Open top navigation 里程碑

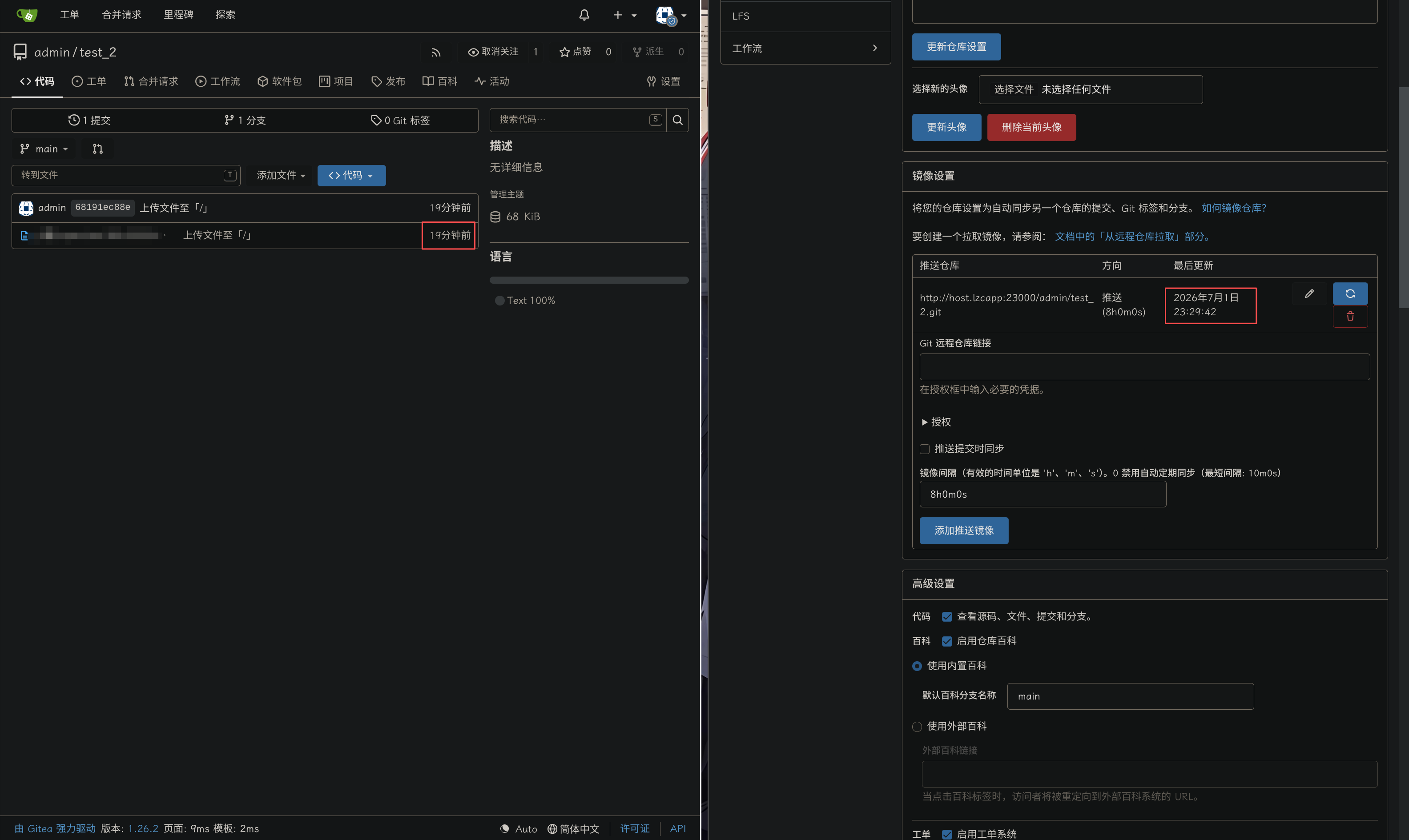coord(178,15)
